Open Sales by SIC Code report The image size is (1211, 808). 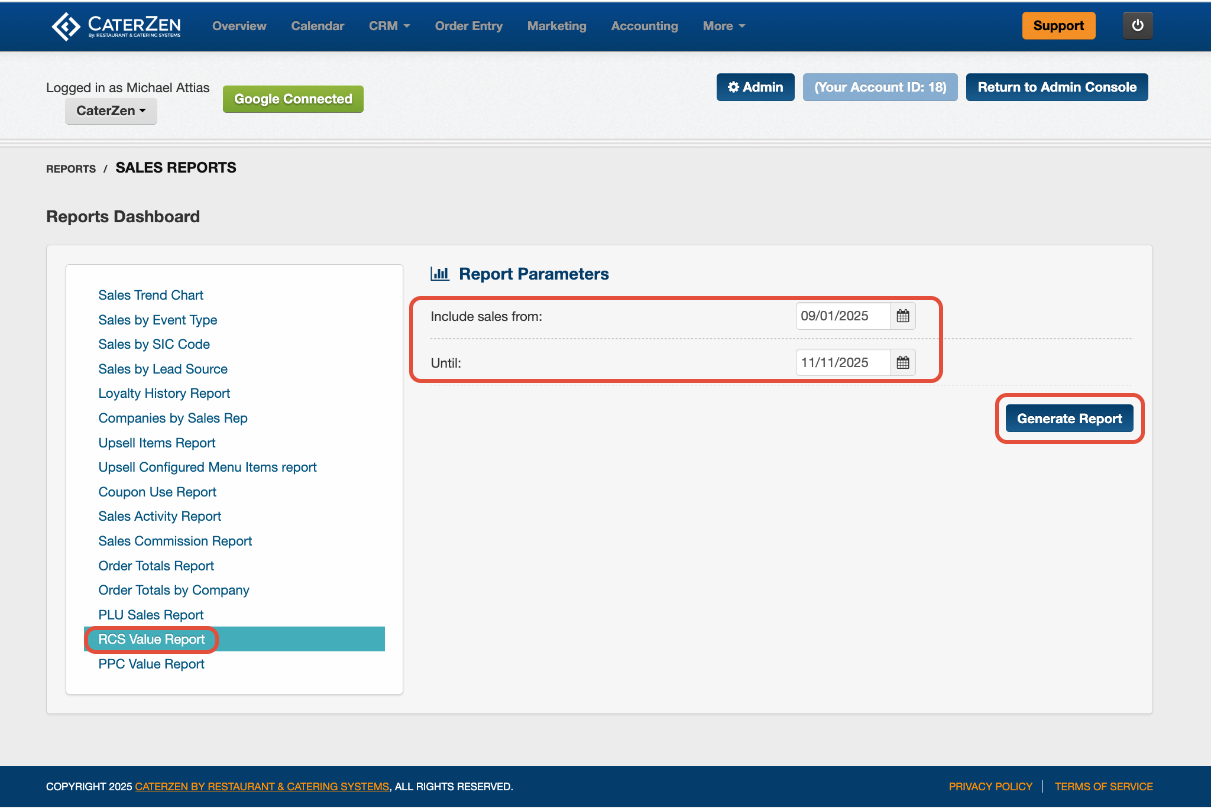(154, 344)
